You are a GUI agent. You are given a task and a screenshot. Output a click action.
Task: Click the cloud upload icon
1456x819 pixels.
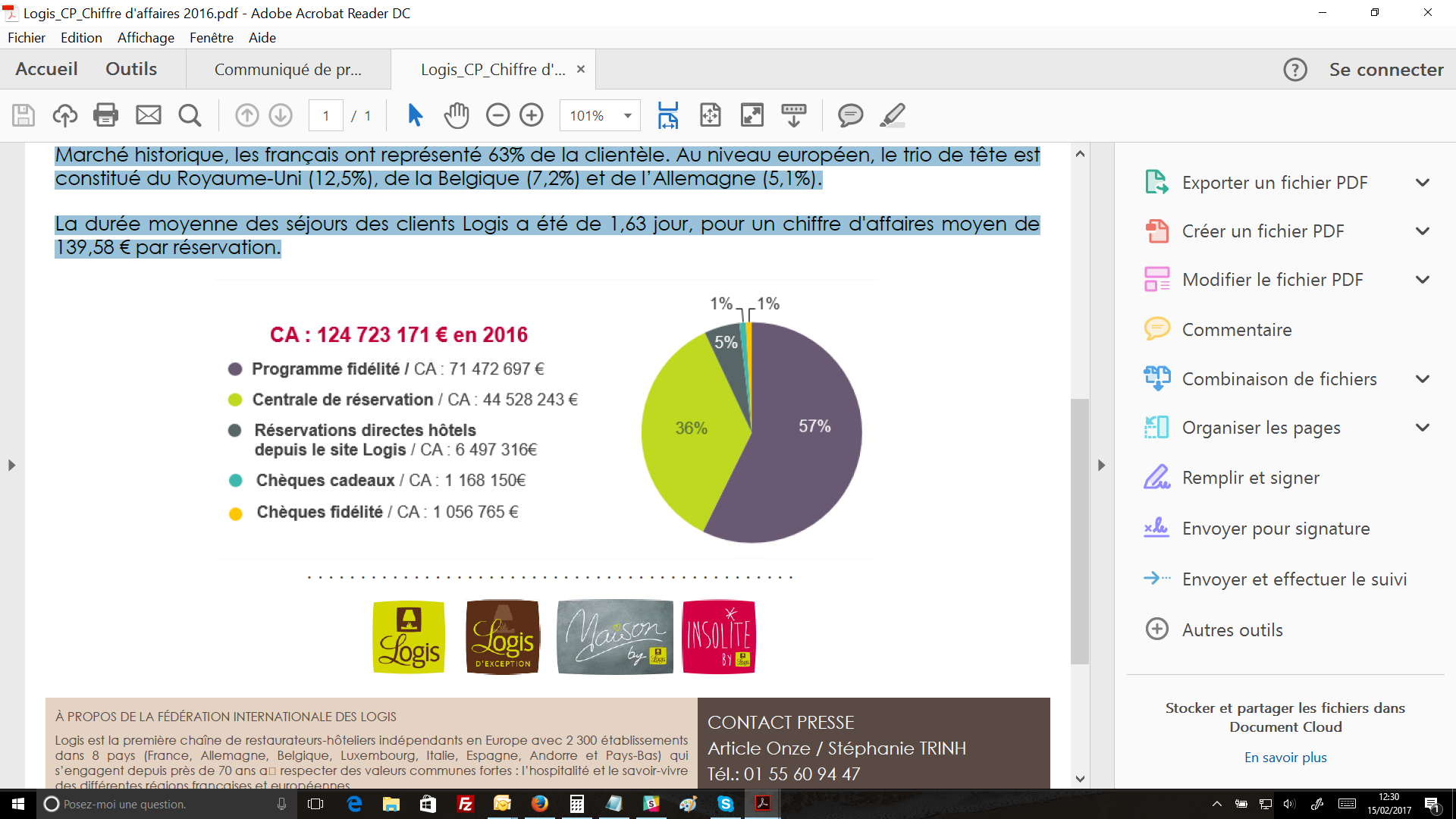coord(65,115)
